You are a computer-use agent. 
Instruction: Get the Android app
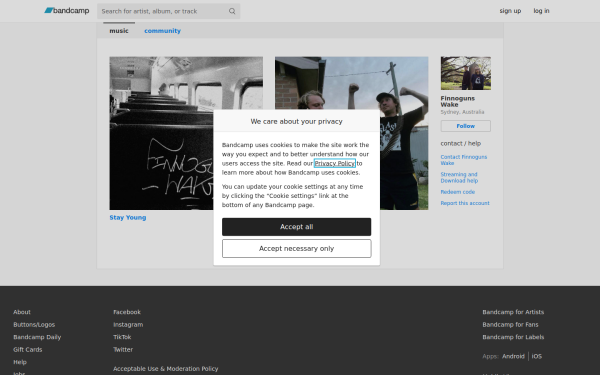coord(513,356)
